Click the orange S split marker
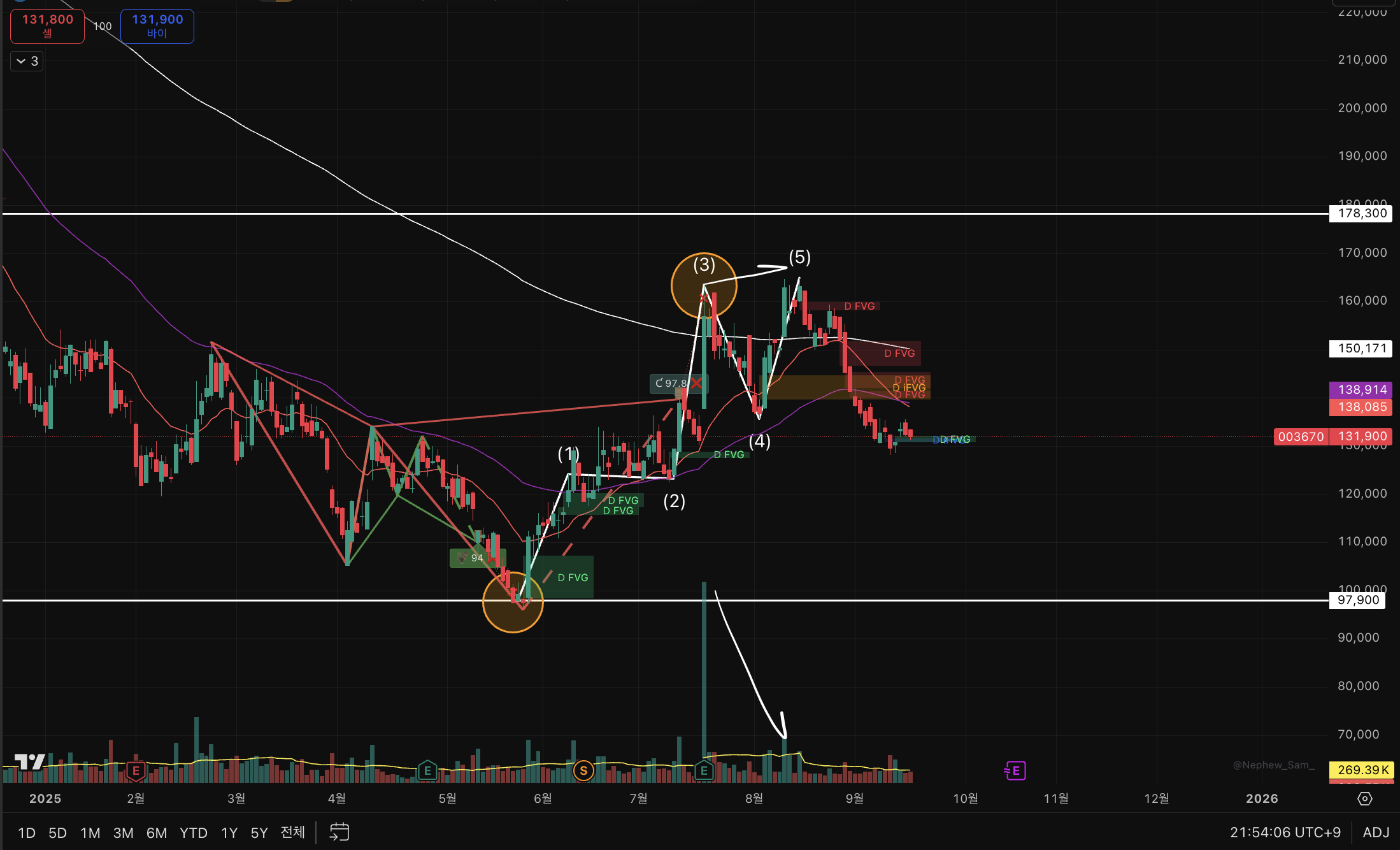Screen dimensions: 1400x850 pos(583,770)
